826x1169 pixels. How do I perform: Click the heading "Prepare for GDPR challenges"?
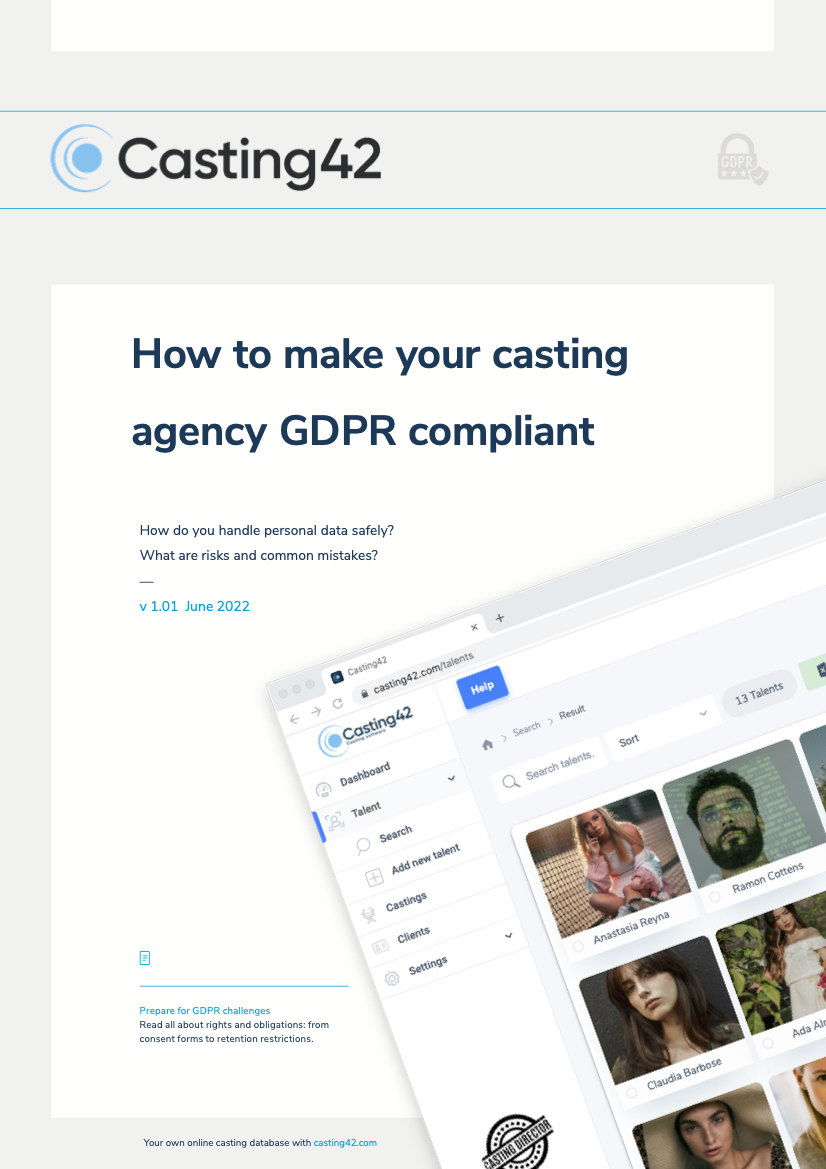pyautogui.click(x=205, y=1011)
